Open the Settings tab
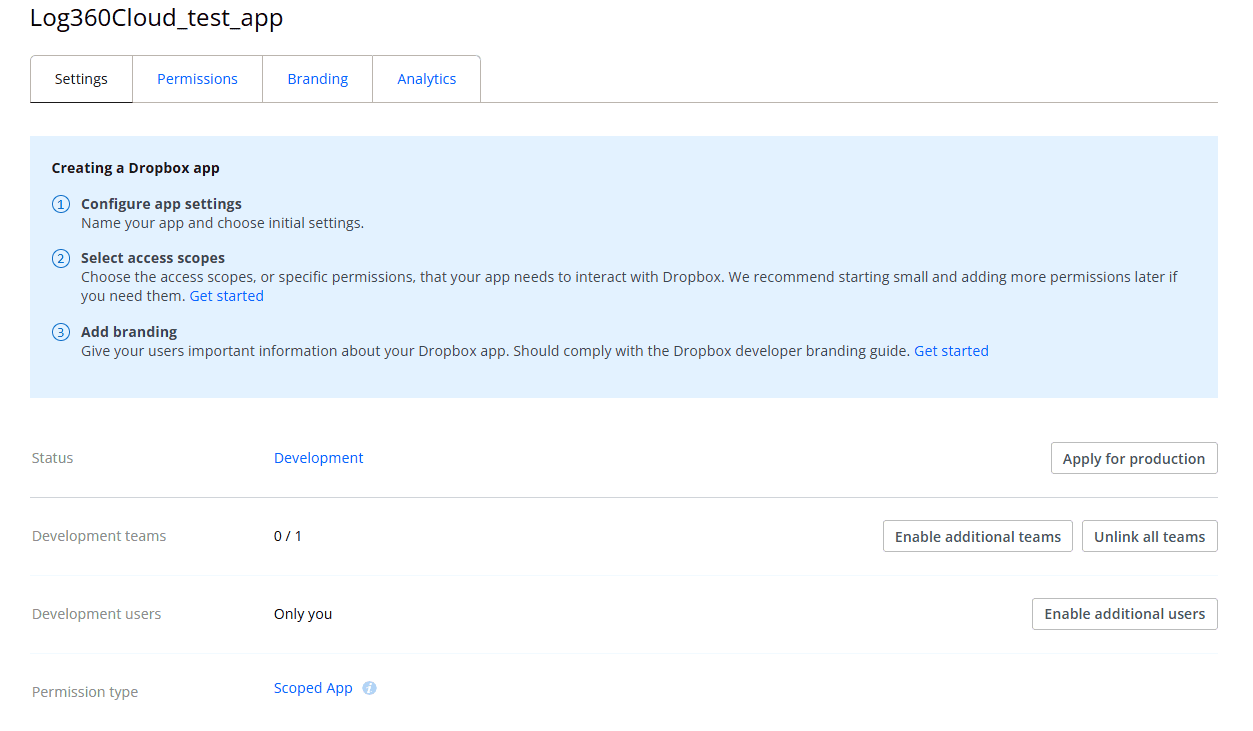Viewport: 1253px width, 731px height. point(81,79)
